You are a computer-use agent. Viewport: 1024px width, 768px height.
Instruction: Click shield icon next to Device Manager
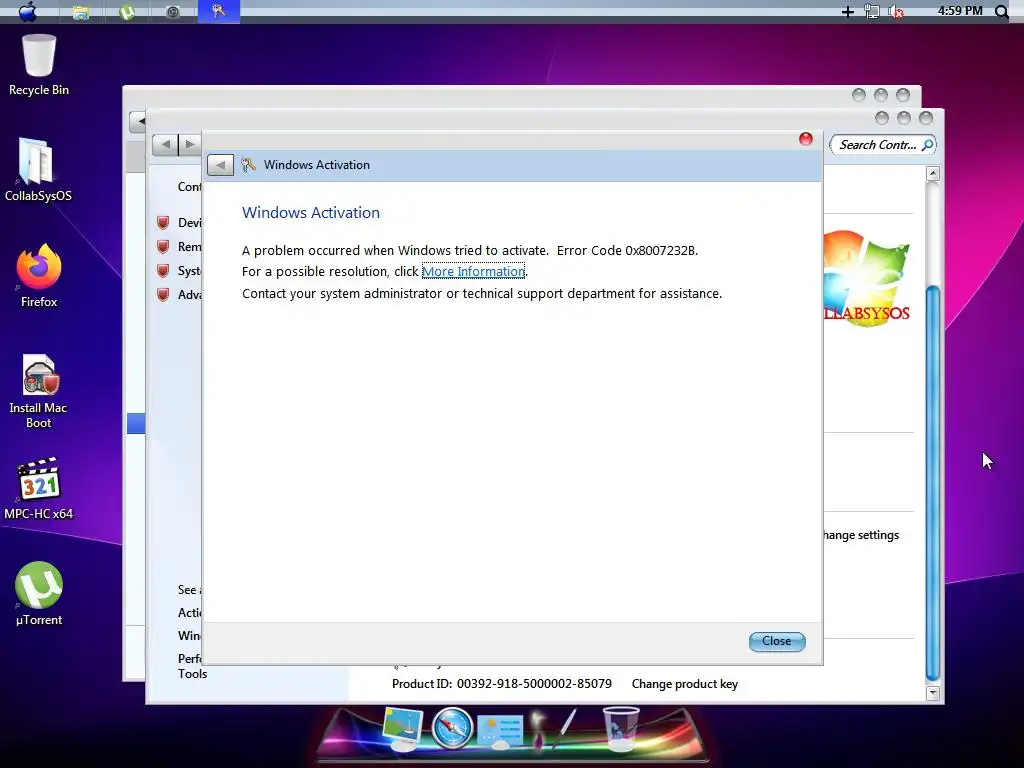(163, 223)
